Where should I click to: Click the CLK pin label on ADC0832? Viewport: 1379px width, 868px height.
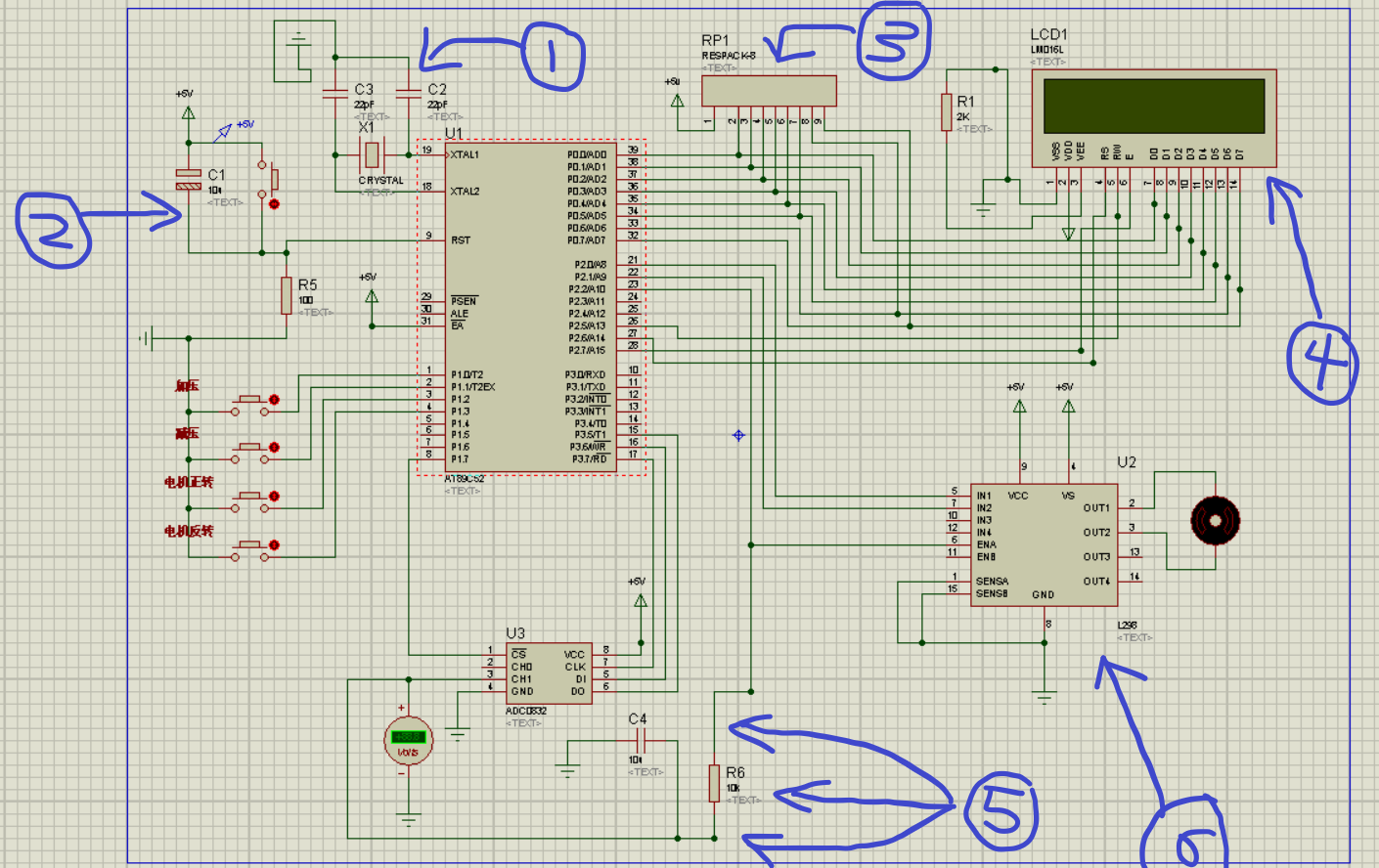tap(575, 667)
